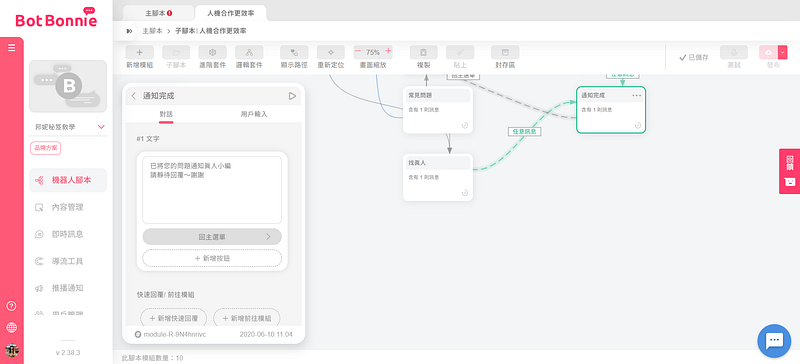The width and height of the screenshot is (800, 364).
Task: Click the version text v 2.38.3
Action: coord(68,353)
